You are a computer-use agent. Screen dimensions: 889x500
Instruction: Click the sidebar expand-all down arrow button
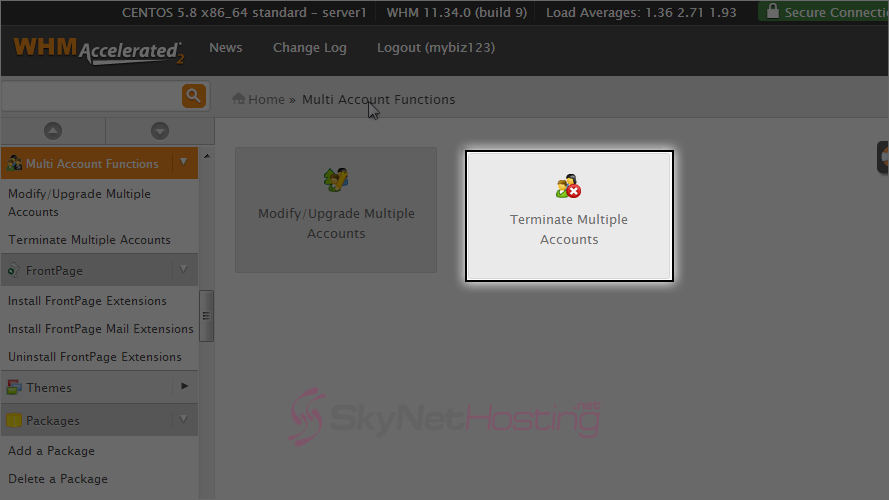[x=160, y=131]
